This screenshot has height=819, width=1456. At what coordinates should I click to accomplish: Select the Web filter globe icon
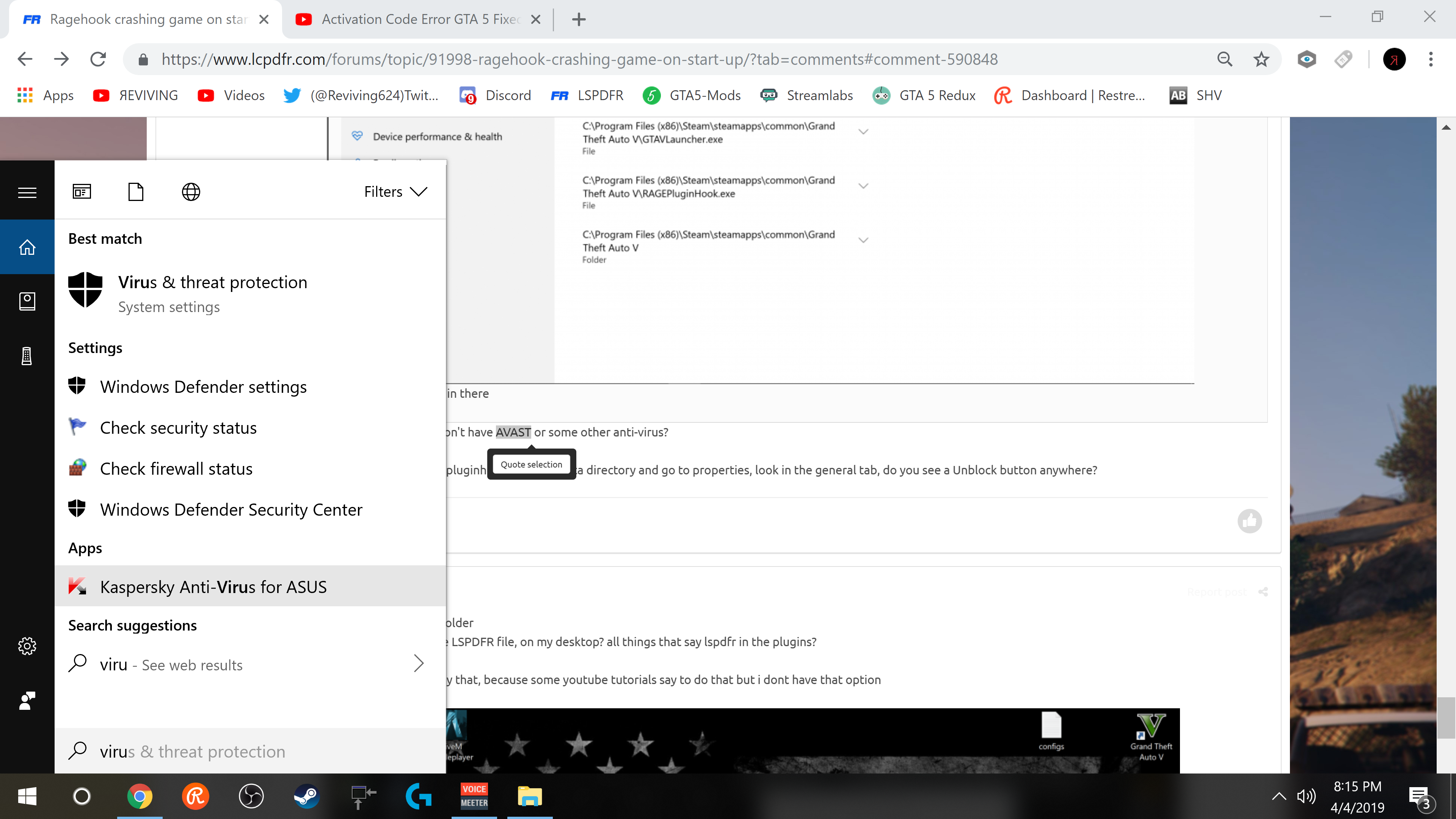pos(190,191)
